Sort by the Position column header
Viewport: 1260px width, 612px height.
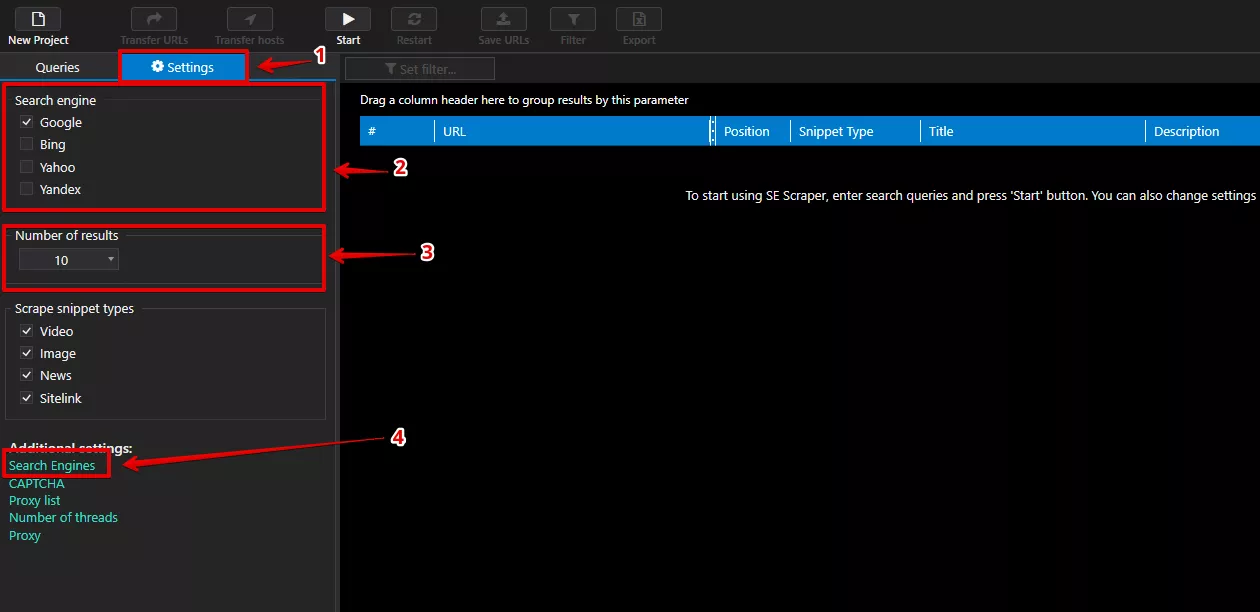[x=747, y=131]
